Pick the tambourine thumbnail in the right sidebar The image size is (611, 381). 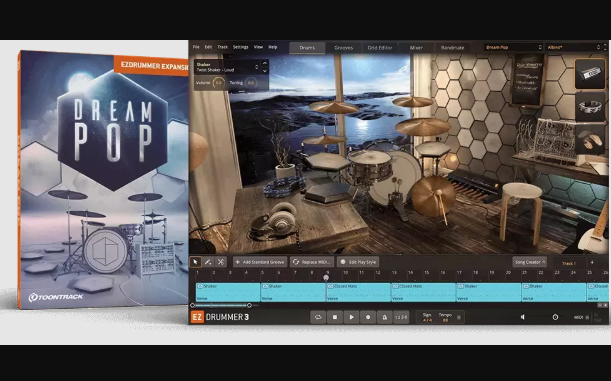coord(590,106)
